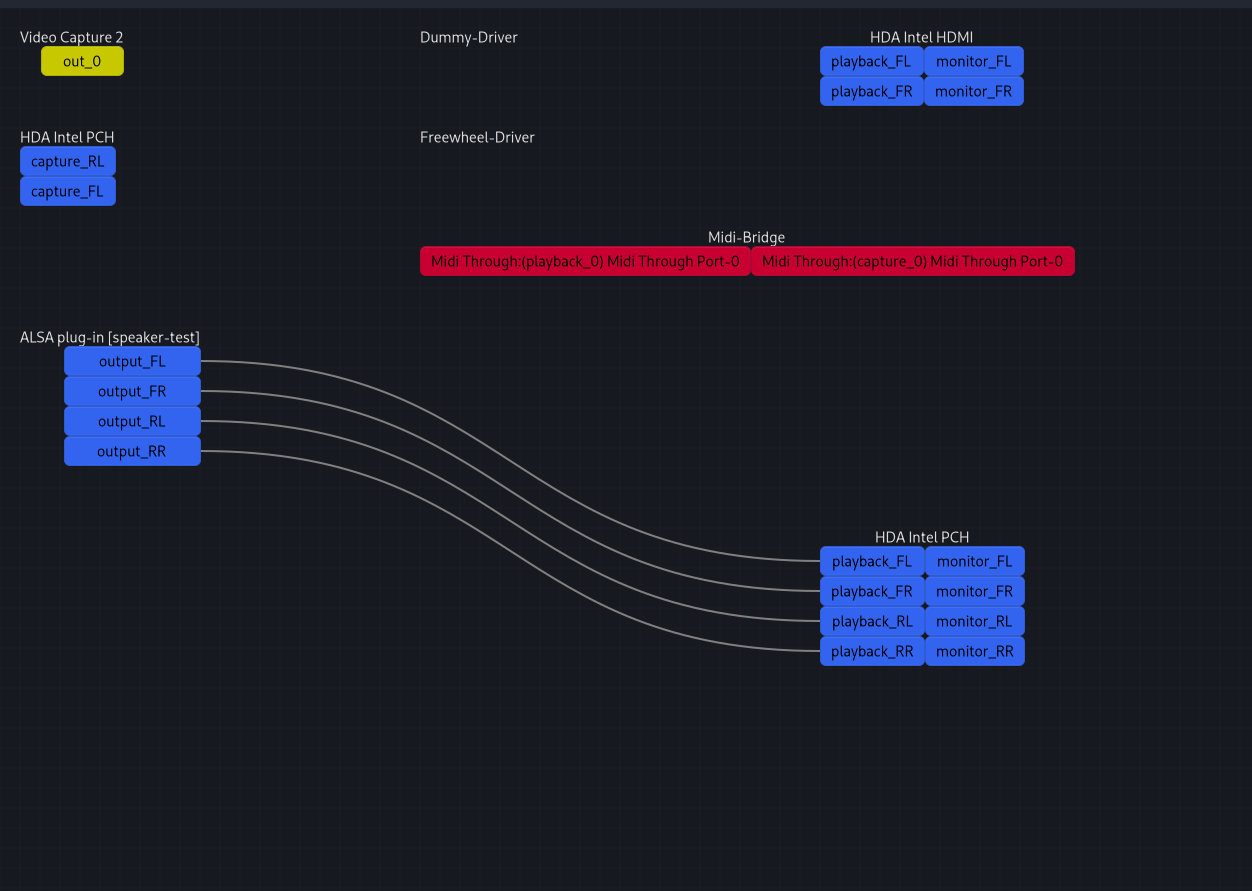Image resolution: width=1252 pixels, height=891 pixels.
Task: Select the playback_FL port on HDA Intel HDMI
Action: [x=871, y=61]
